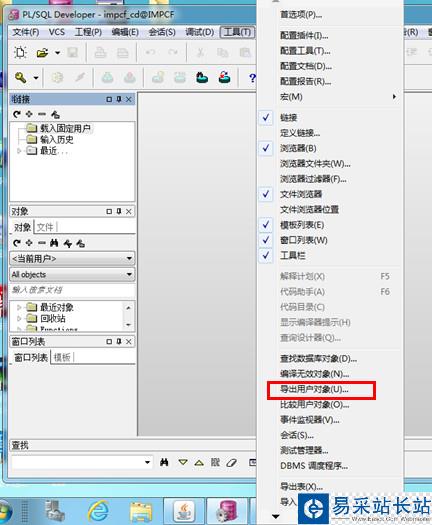The width and height of the screenshot is (432, 525).
Task: Click the key Log on icon
Action: tap(21, 78)
